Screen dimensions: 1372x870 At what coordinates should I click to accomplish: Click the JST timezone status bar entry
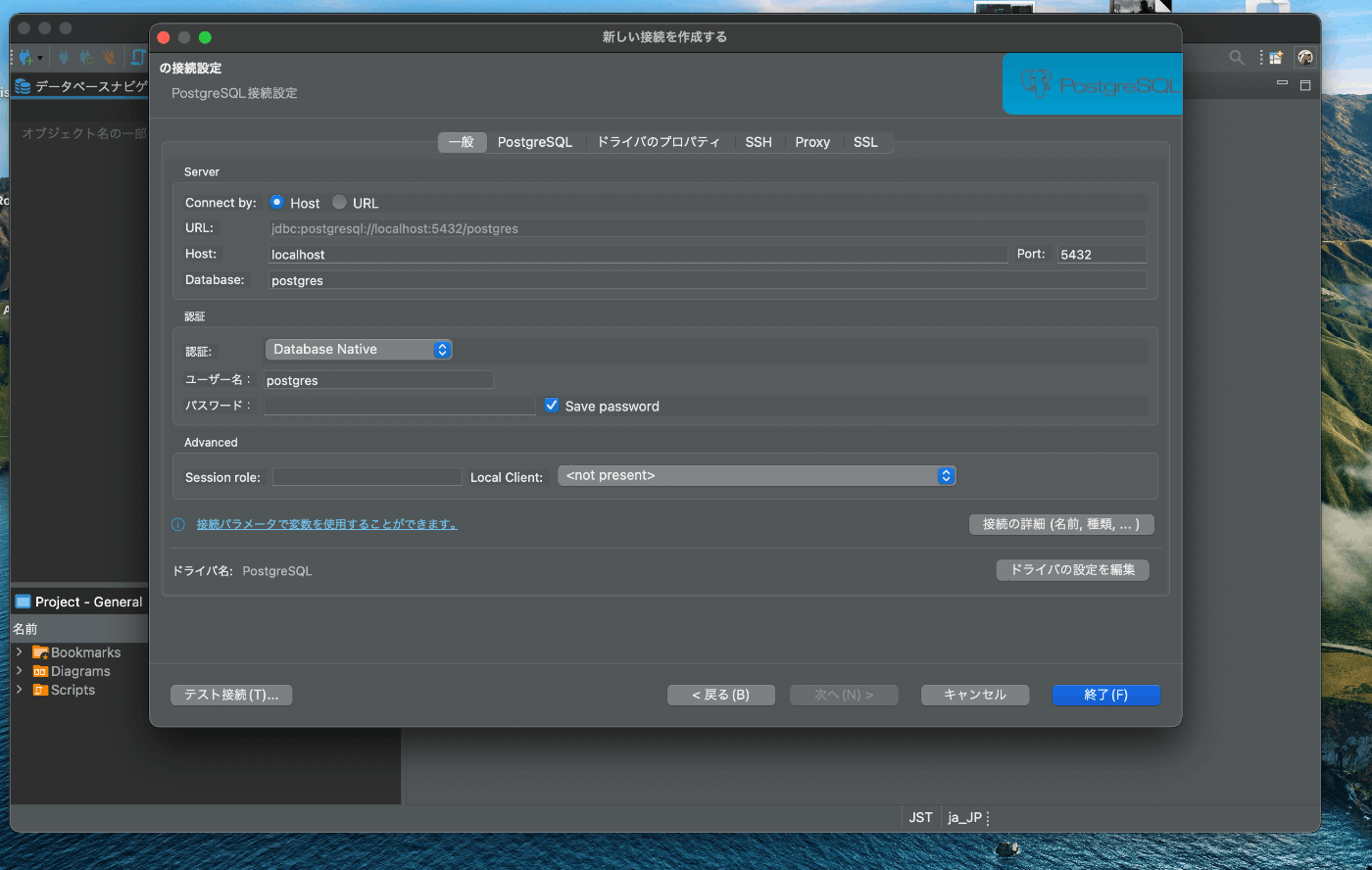point(920,817)
